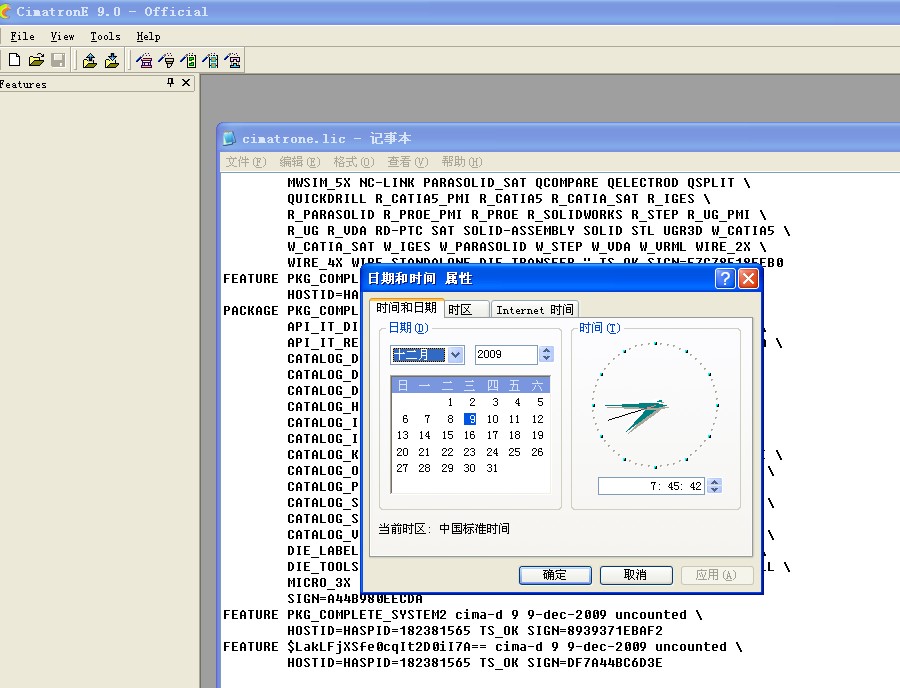Select day 27 in the calendar
Image resolution: width=900 pixels, height=688 pixels.
click(402, 468)
